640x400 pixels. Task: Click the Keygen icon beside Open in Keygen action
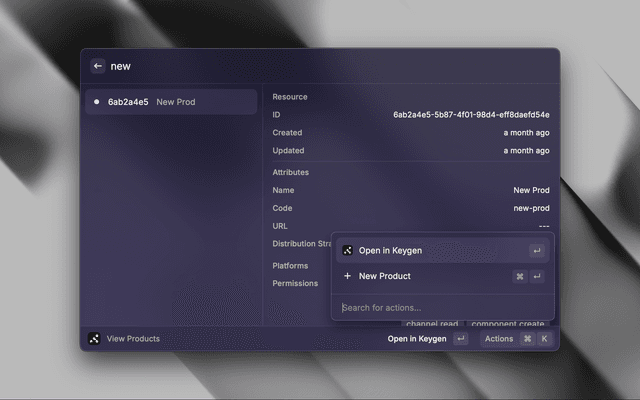[x=347, y=251]
